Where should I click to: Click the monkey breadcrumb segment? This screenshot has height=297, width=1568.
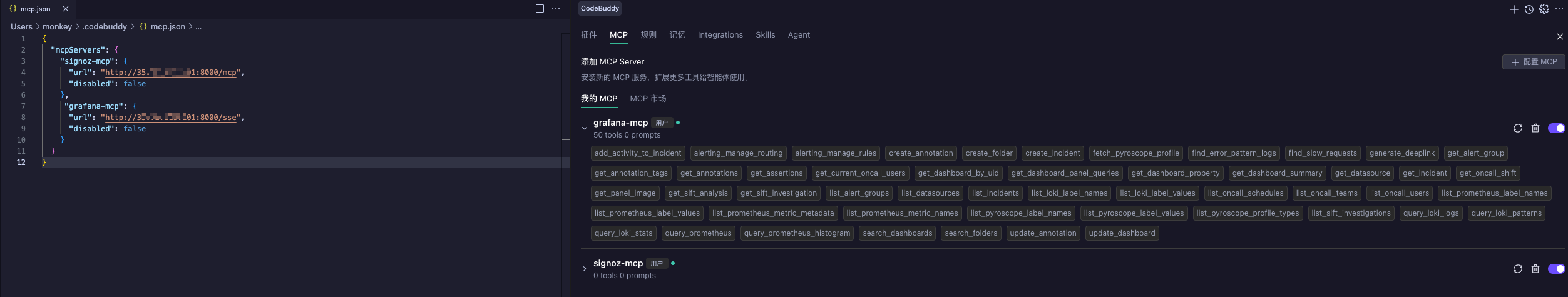pos(57,27)
